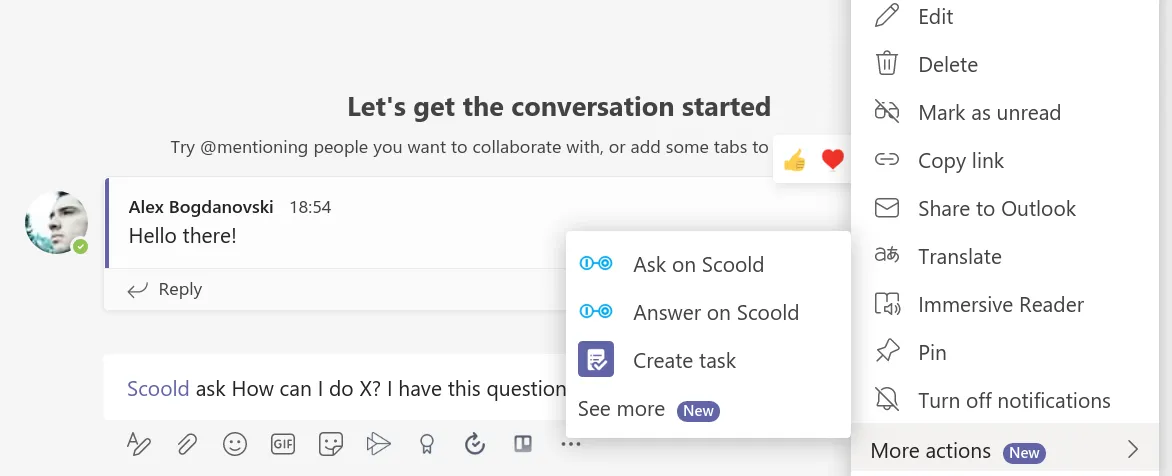
Task: Expand the More actions submenu
Action: coord(1004,450)
